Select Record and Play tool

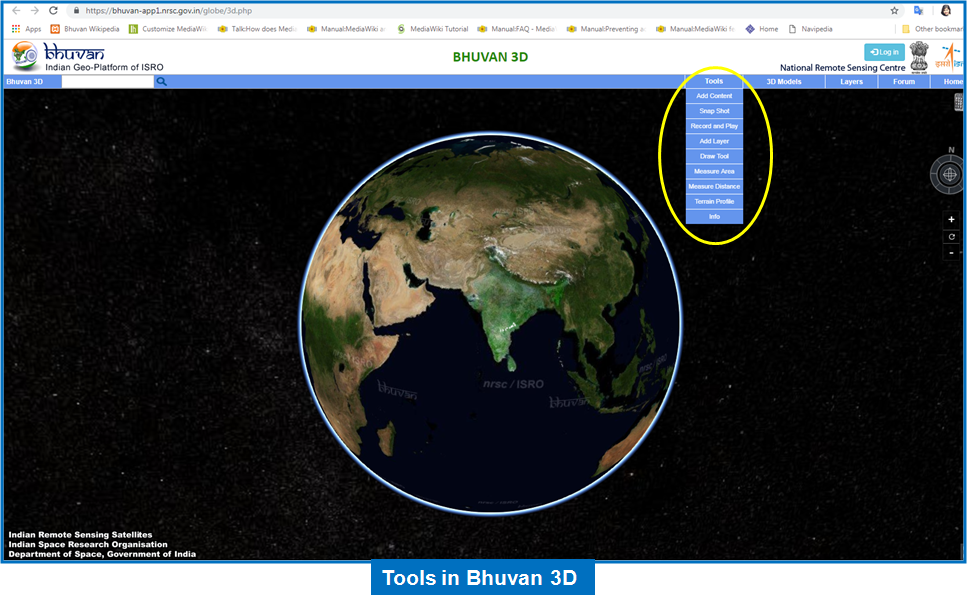pyautogui.click(x=714, y=126)
